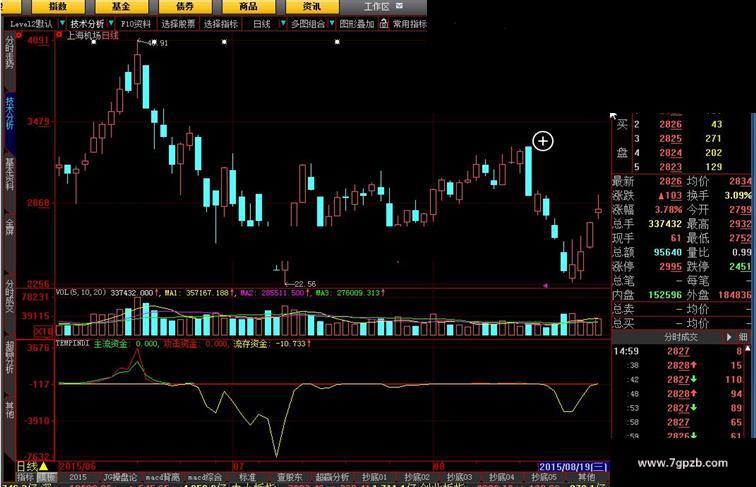This screenshot has height=487, width=756.
Task: Click the buy level 2 price 2826
Action: tap(671, 124)
